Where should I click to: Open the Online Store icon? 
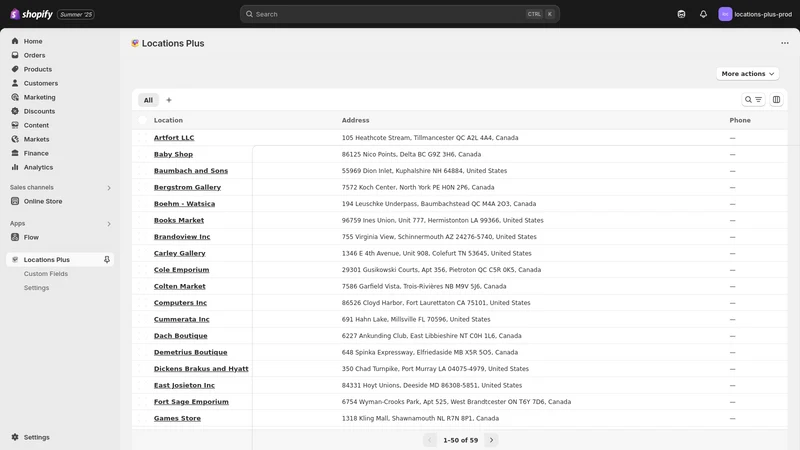coord(15,202)
